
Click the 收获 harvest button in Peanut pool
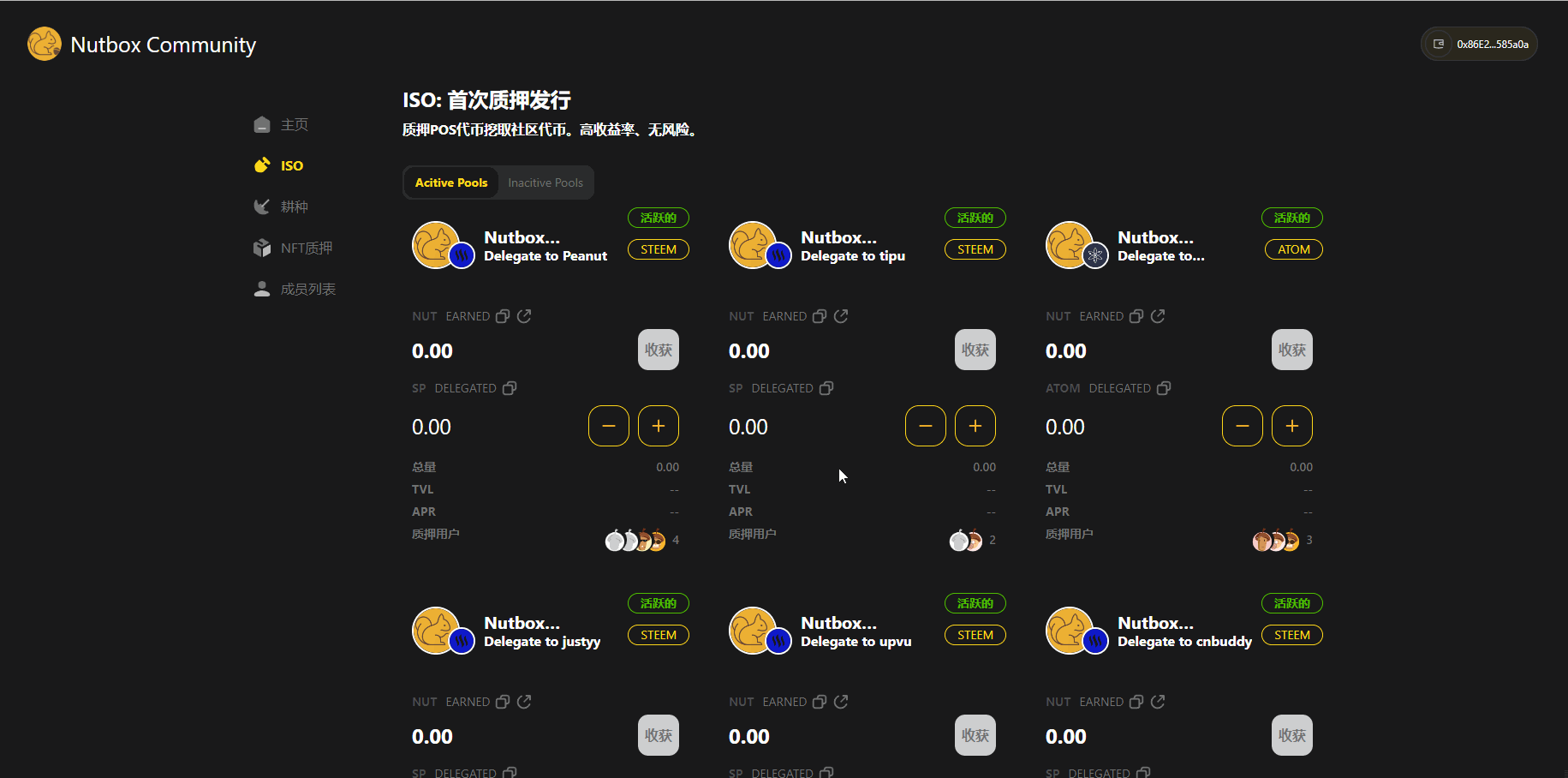click(x=658, y=350)
